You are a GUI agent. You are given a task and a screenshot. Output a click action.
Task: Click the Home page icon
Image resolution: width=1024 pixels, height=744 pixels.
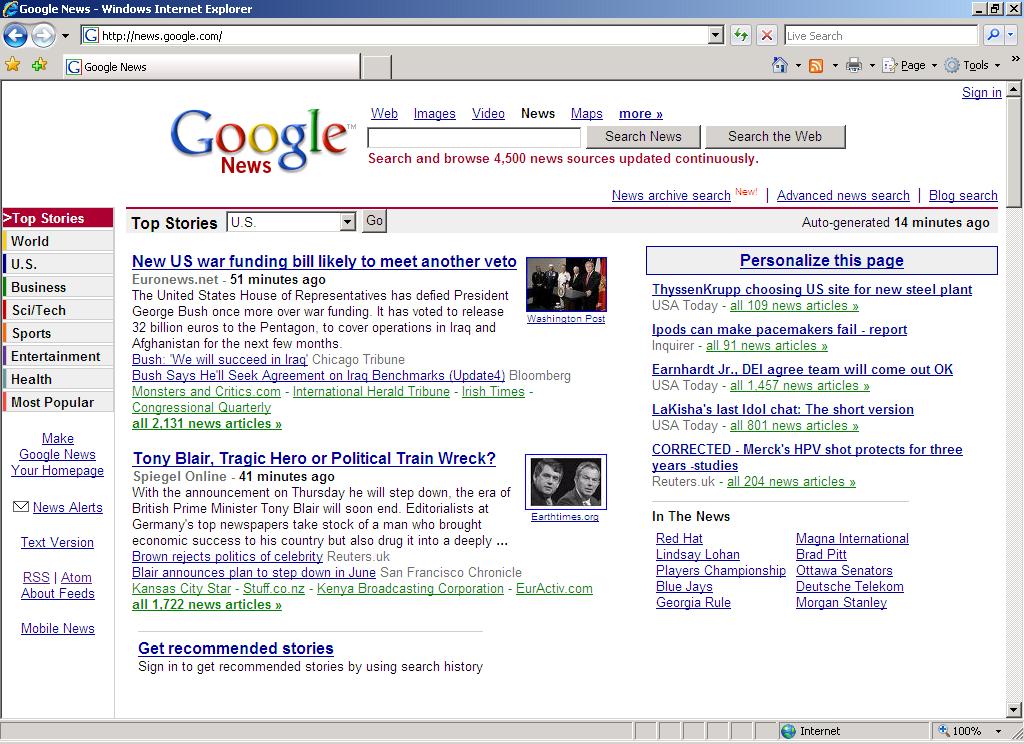(780, 65)
